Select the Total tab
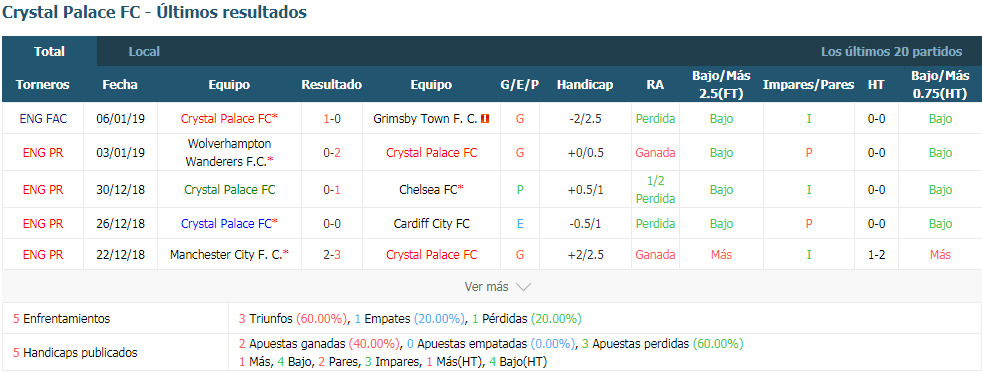The width and height of the screenshot is (982, 373). pyautogui.click(x=49, y=51)
